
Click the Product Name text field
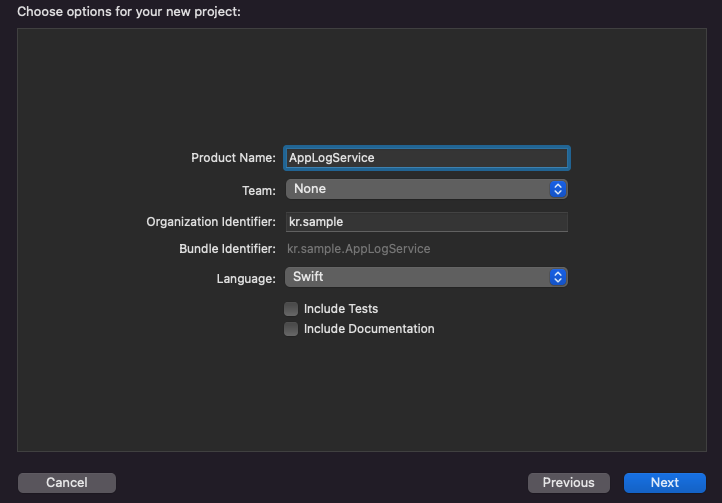tap(427, 158)
